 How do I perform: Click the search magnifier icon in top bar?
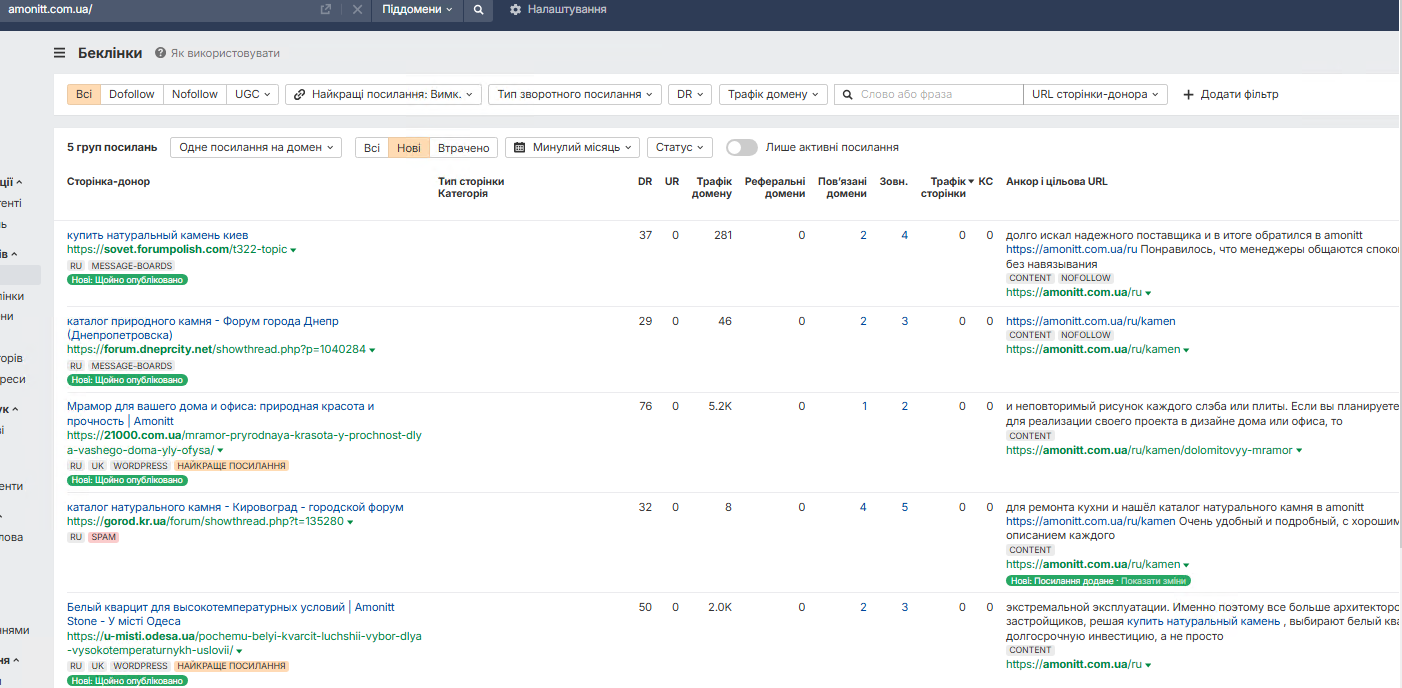point(478,9)
